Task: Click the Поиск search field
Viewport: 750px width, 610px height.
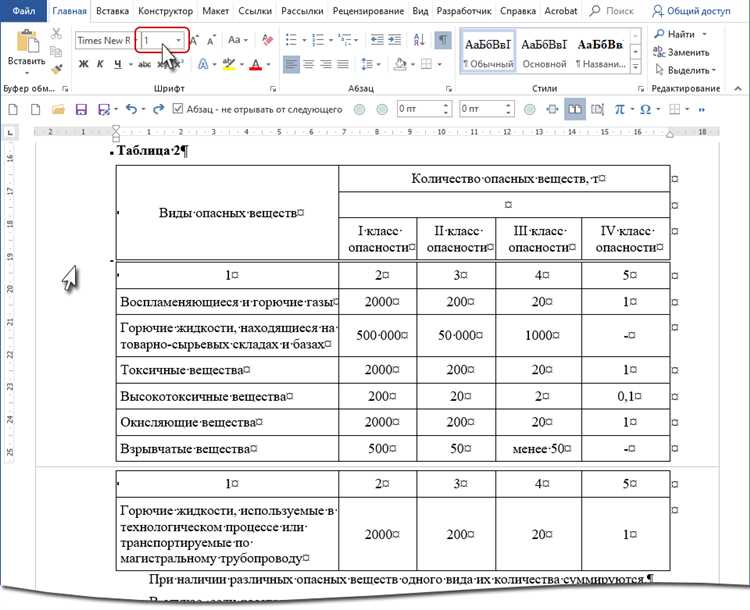Action: (x=612, y=11)
